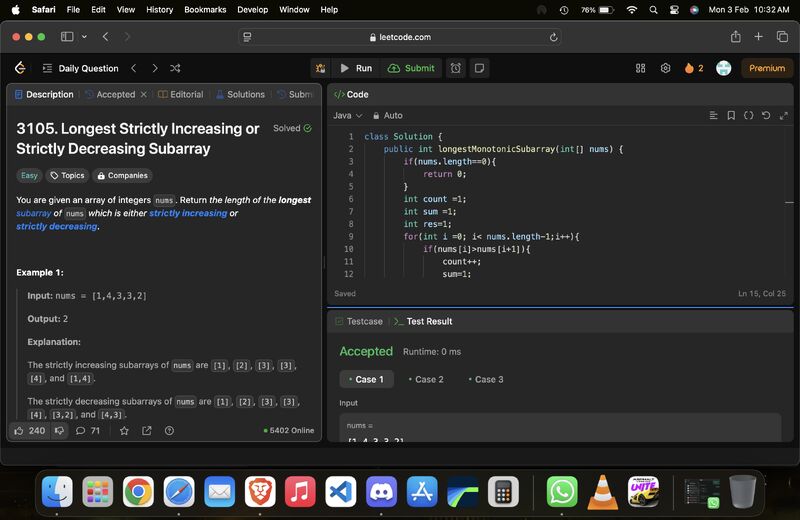Follow the 'strictly decreasing' link
800x520 pixels.
point(57,227)
